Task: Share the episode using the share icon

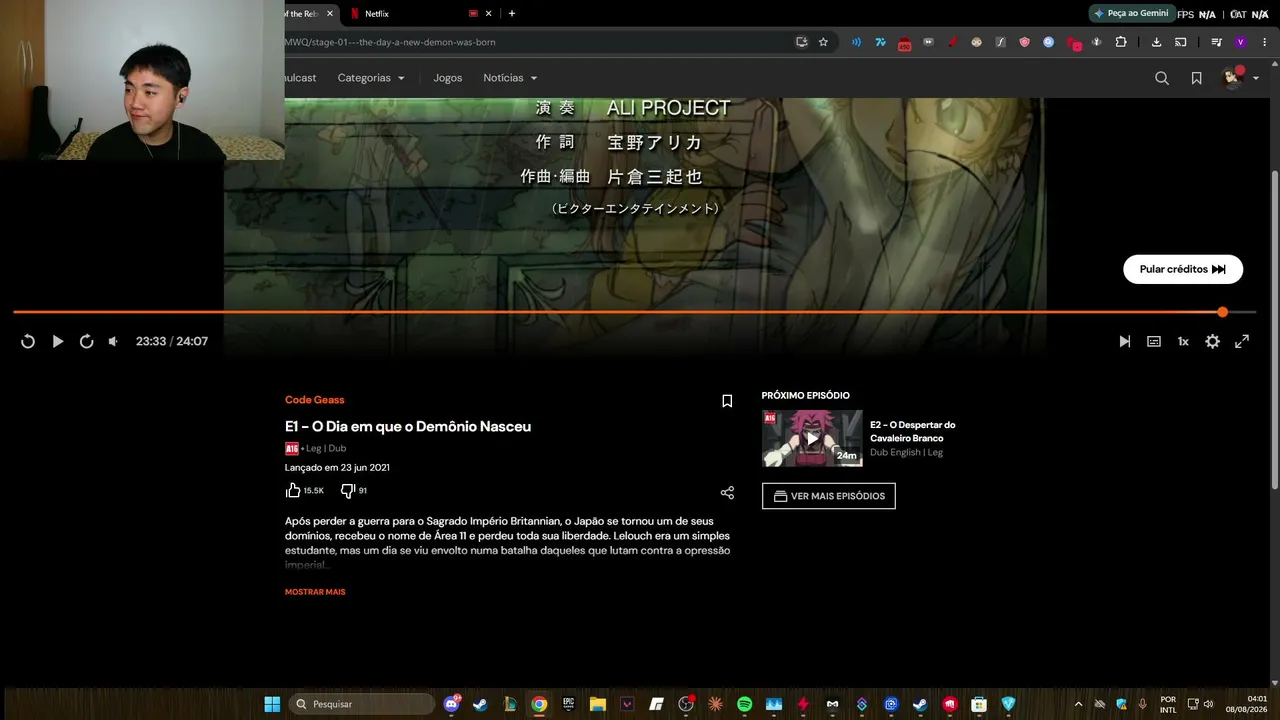Action: point(727,493)
